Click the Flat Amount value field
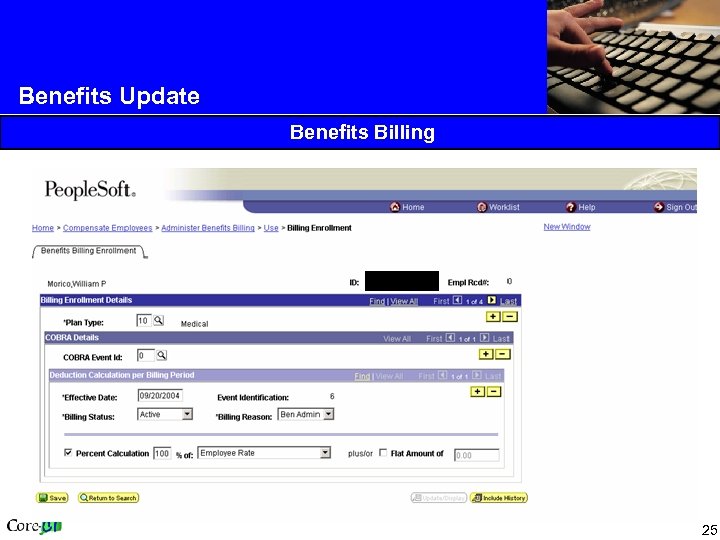720x540 pixels. click(476, 455)
